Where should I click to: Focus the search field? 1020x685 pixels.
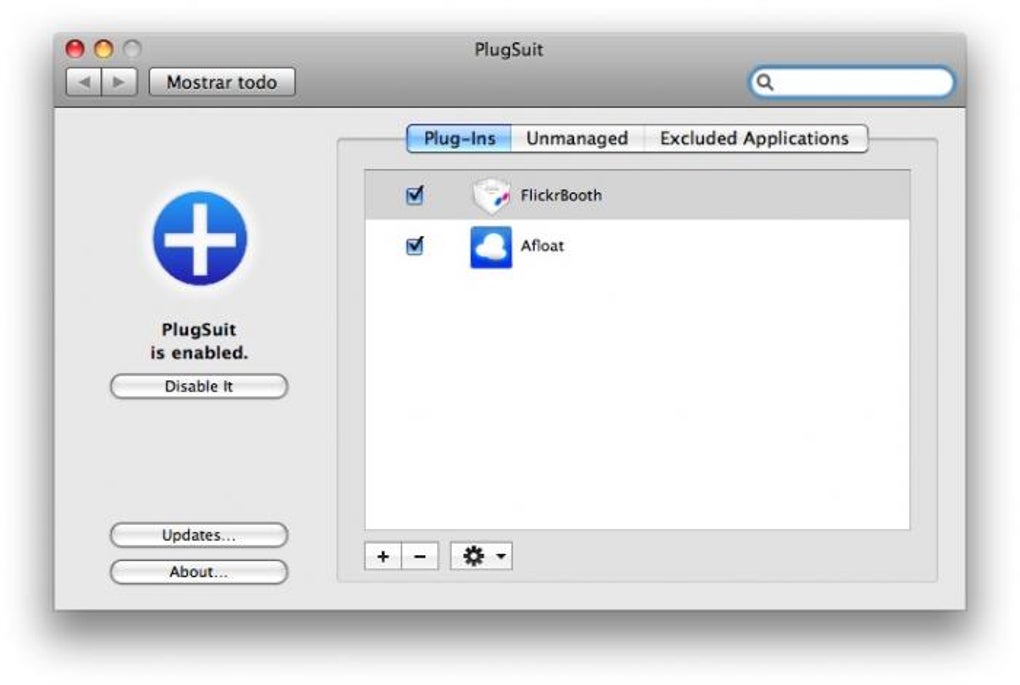point(852,83)
